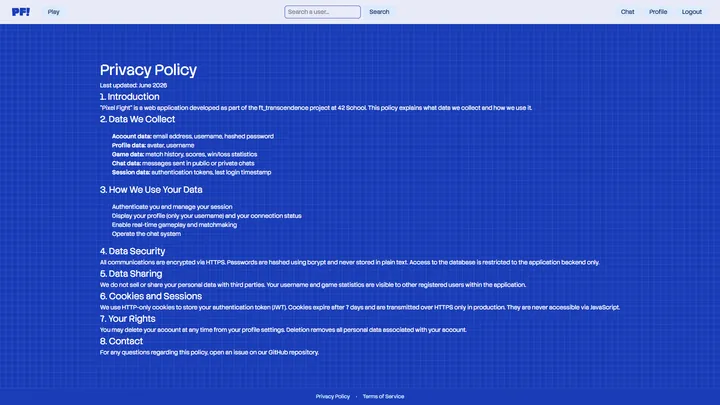720x405 pixels.
Task: Click the Chat data list item
Action: (x=183, y=163)
